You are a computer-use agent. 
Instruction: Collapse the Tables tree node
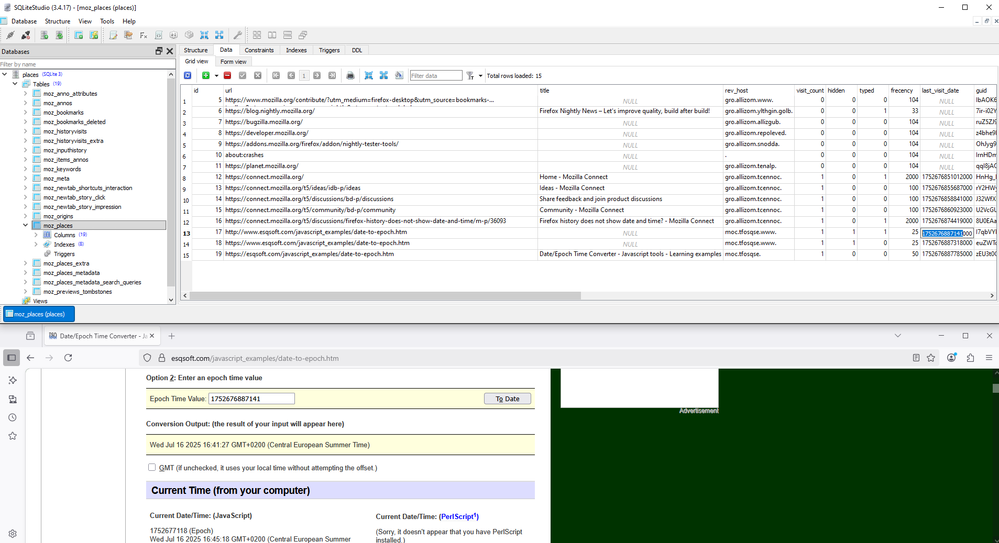click(15, 84)
